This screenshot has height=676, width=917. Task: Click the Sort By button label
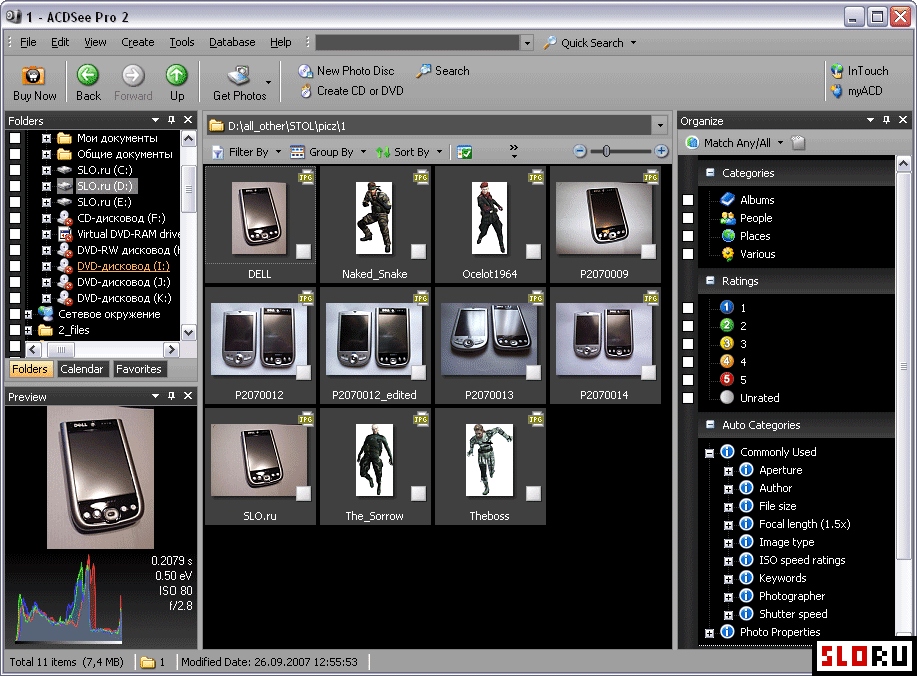412,152
